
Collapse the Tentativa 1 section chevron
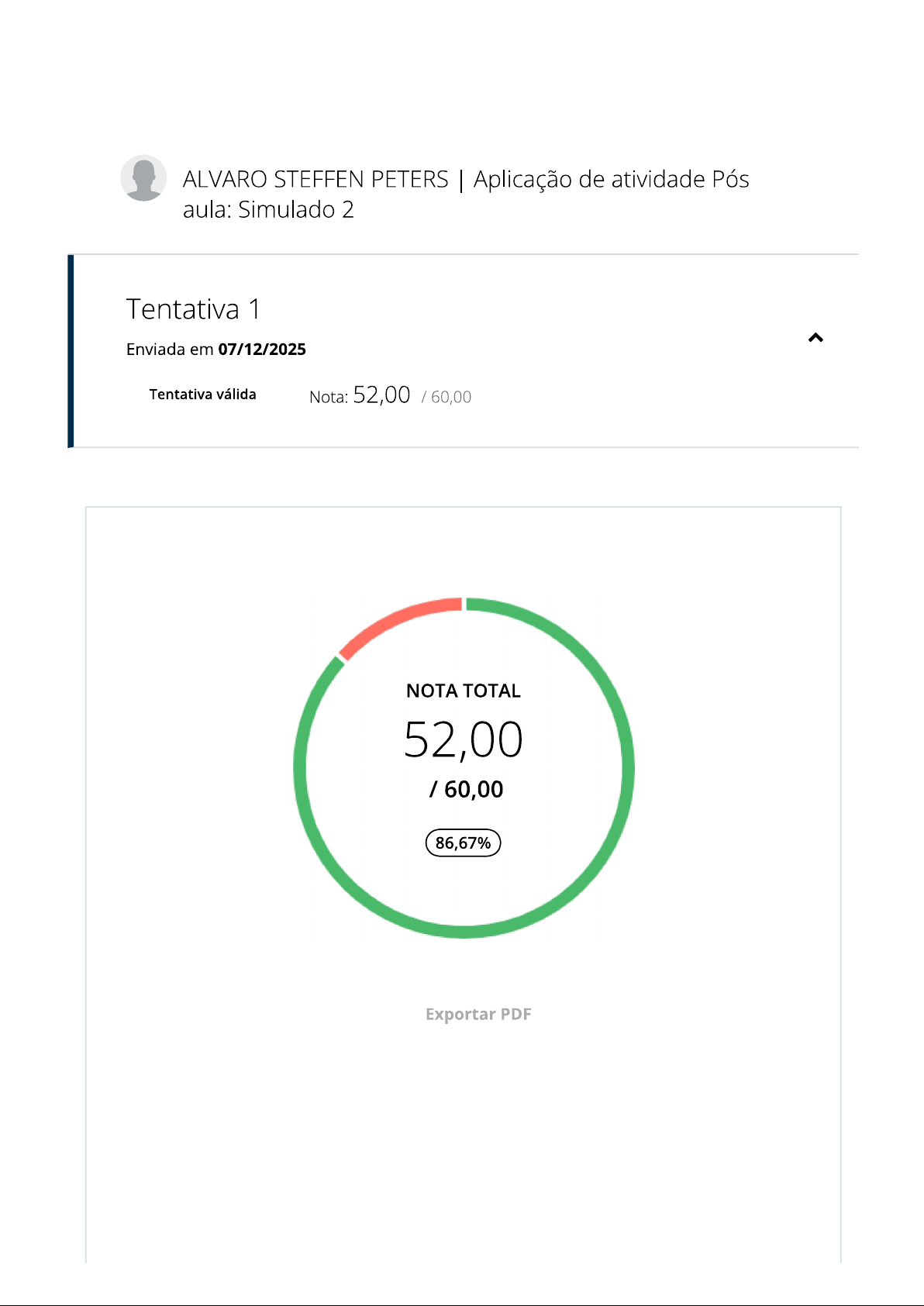[815, 338]
